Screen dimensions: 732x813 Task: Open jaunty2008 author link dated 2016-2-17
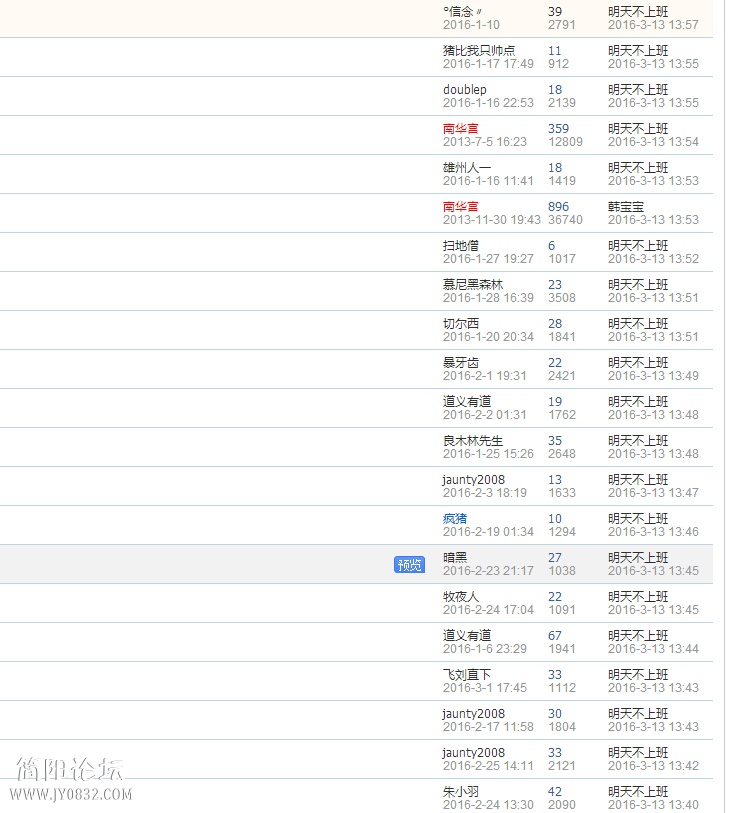pos(473,713)
